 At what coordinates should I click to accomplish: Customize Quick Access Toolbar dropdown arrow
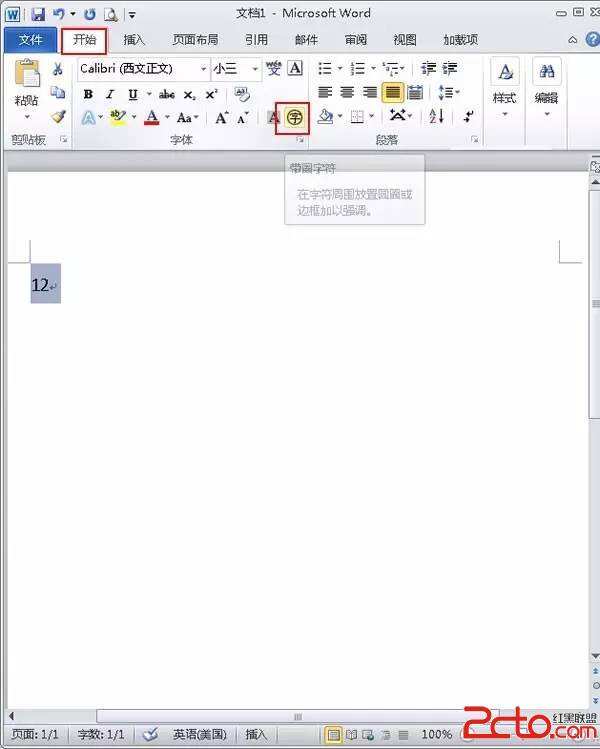[x=132, y=15]
